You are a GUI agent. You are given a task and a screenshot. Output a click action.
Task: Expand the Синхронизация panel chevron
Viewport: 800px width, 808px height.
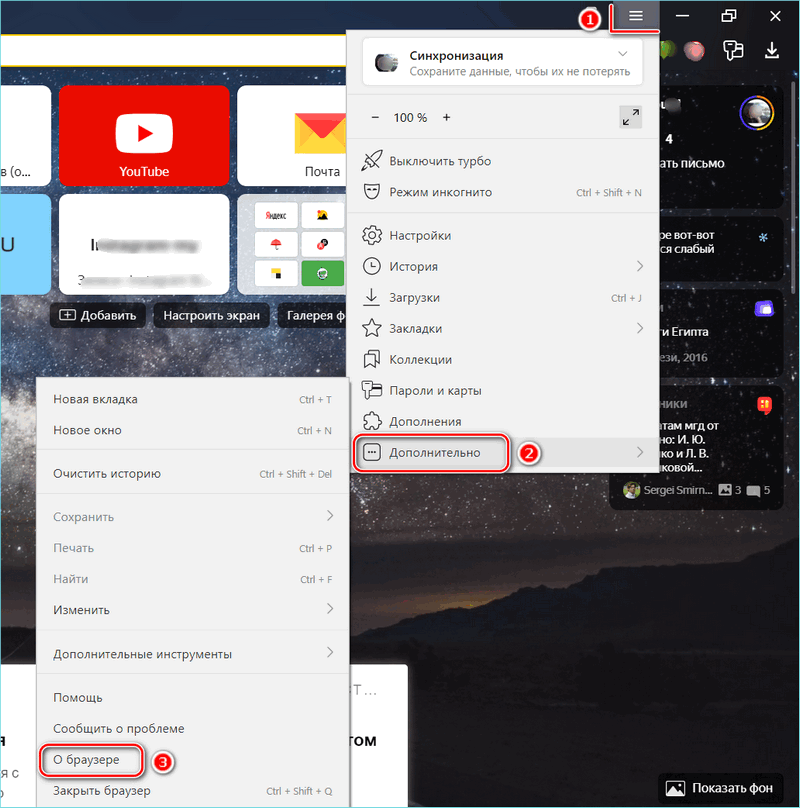tap(624, 54)
